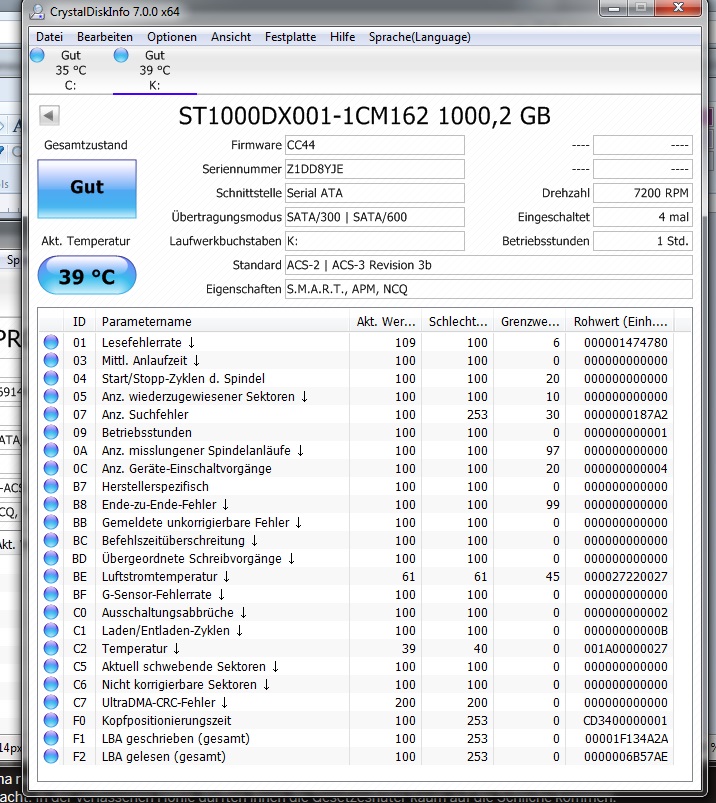This screenshot has height=803, width=716.
Task: Click status icon of 09 Betriebsstunden row
Action: [x=51, y=432]
